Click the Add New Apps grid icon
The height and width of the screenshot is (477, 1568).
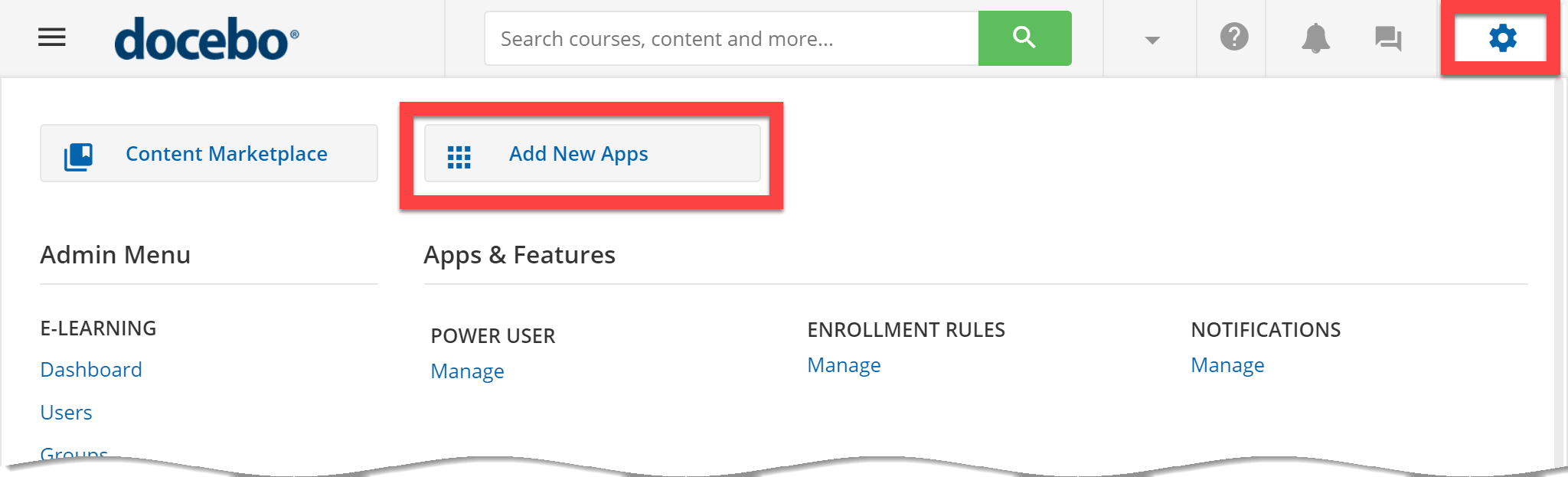459,157
